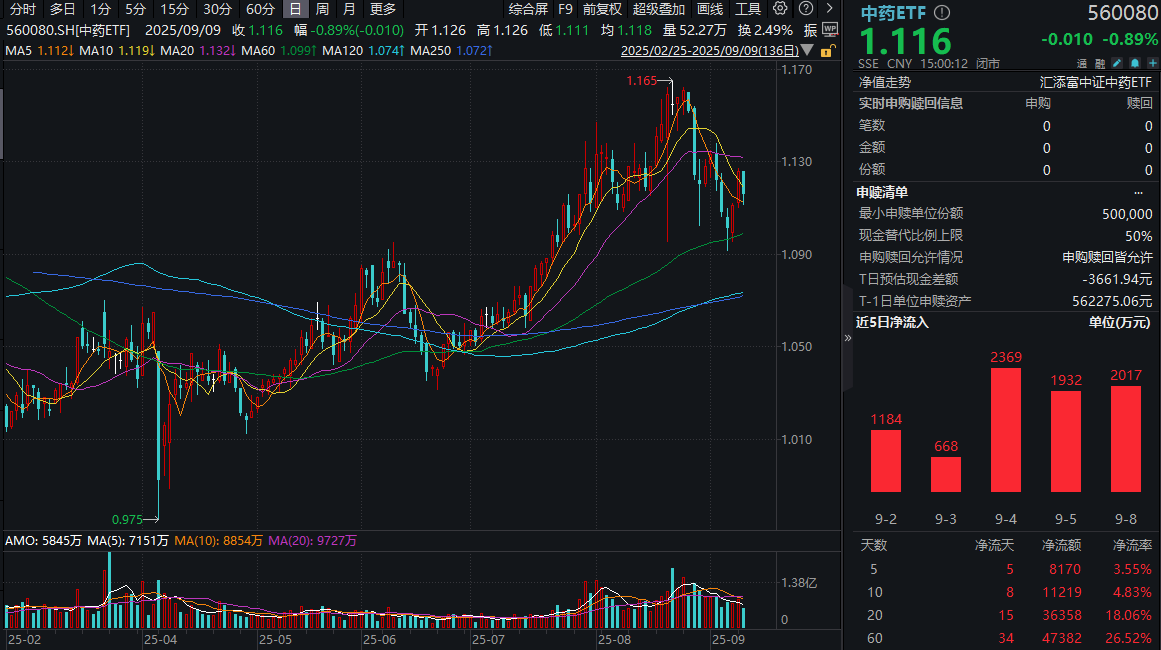
Task: Click the right arrow toolbar overflow icon
Action: [x=829, y=9]
